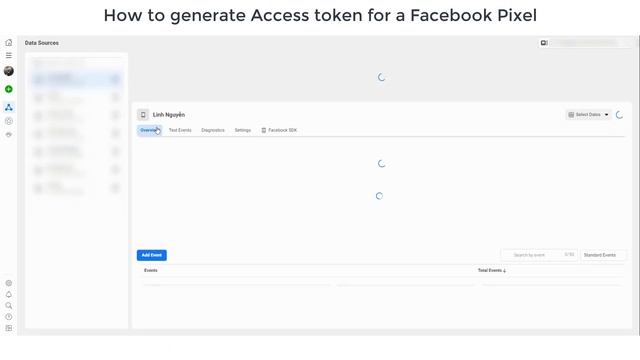Click the blue Add Event button
Screen dimensions: 640x360
151,255
